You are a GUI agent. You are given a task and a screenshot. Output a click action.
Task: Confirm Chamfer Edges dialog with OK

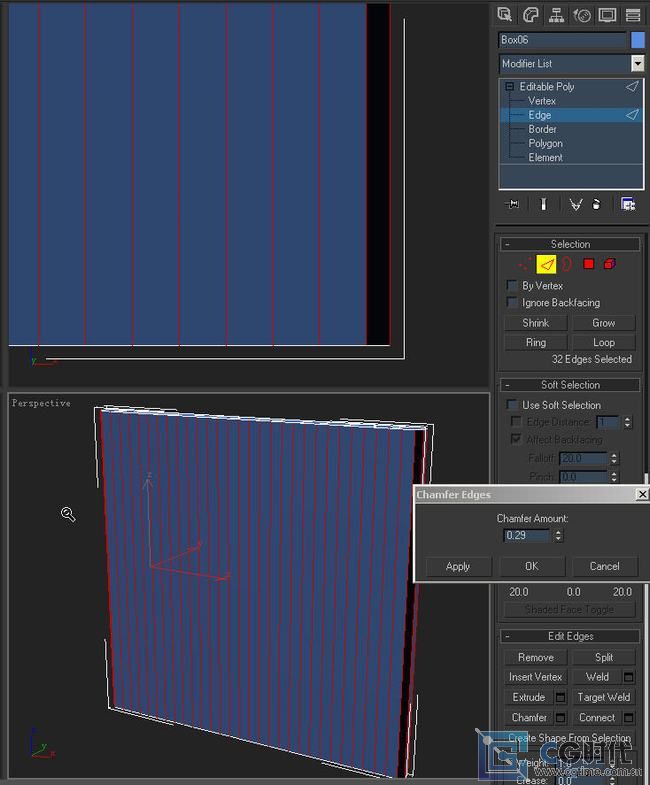point(531,566)
